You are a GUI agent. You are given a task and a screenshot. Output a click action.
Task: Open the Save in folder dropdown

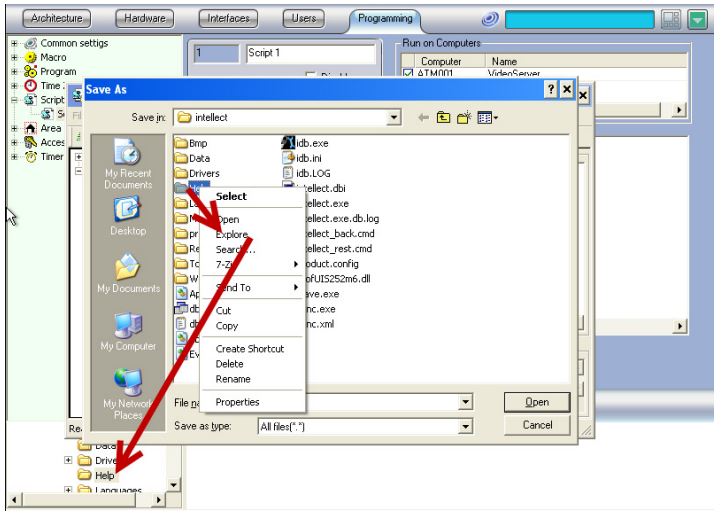coord(394,118)
